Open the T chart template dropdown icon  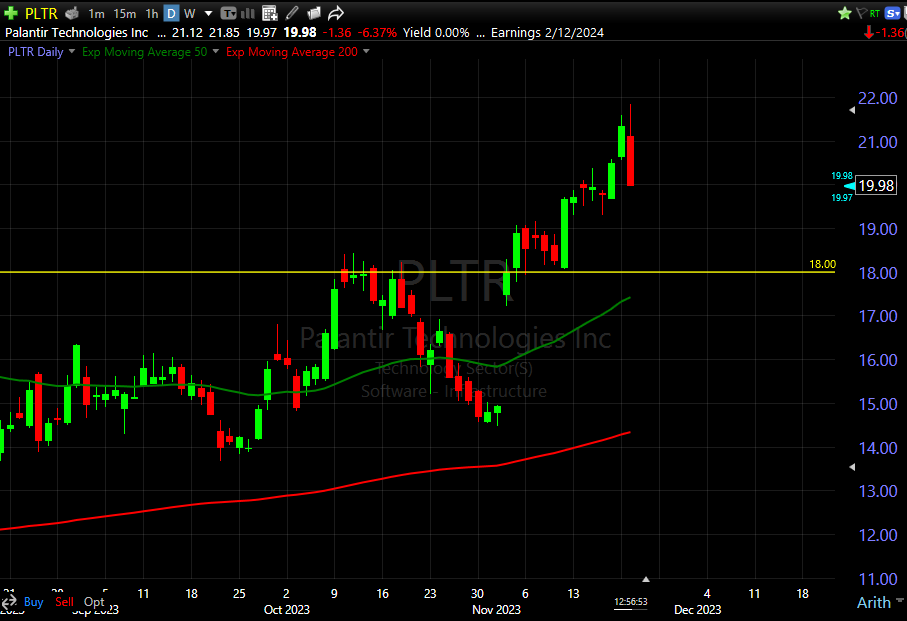(228, 13)
